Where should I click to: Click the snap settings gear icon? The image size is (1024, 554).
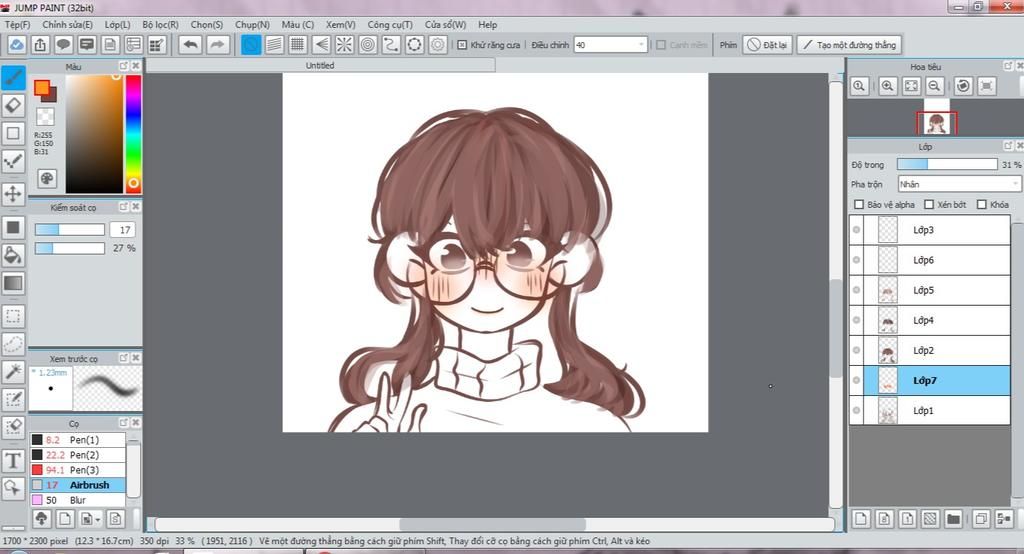click(438, 45)
